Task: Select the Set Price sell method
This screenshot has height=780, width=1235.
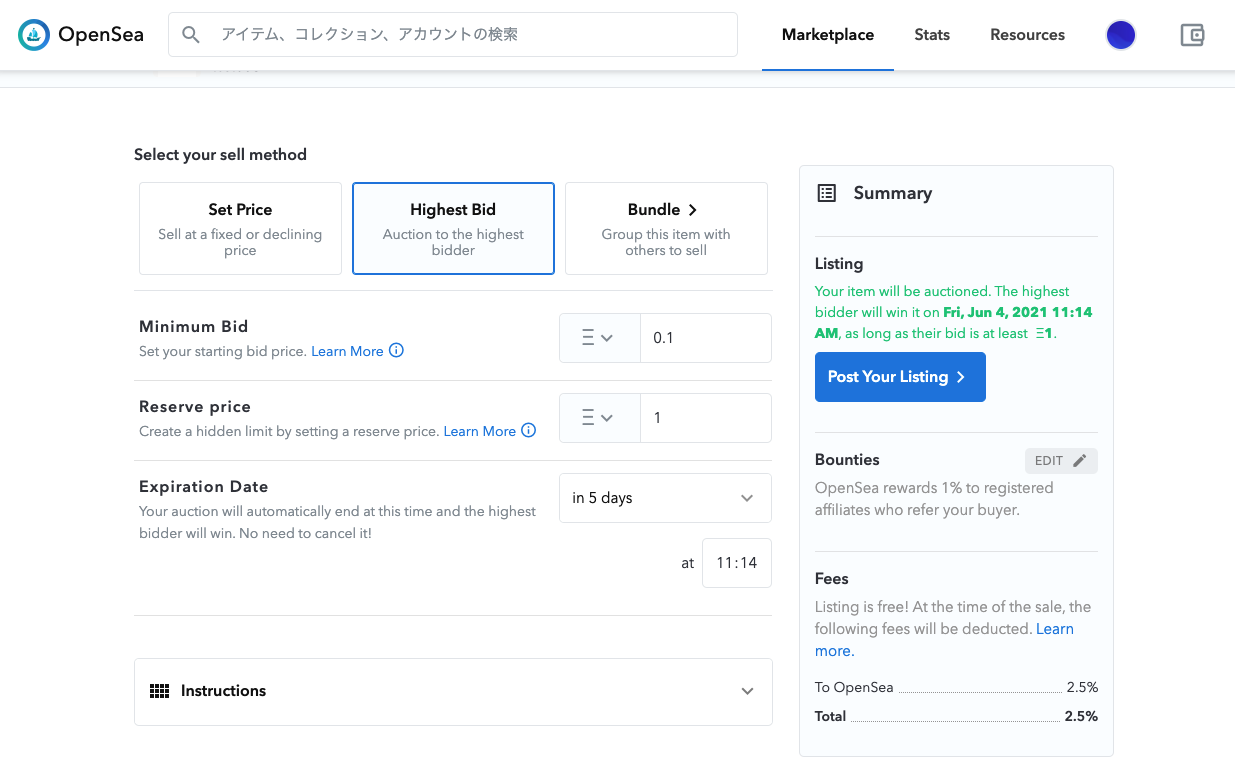Action: (240, 228)
